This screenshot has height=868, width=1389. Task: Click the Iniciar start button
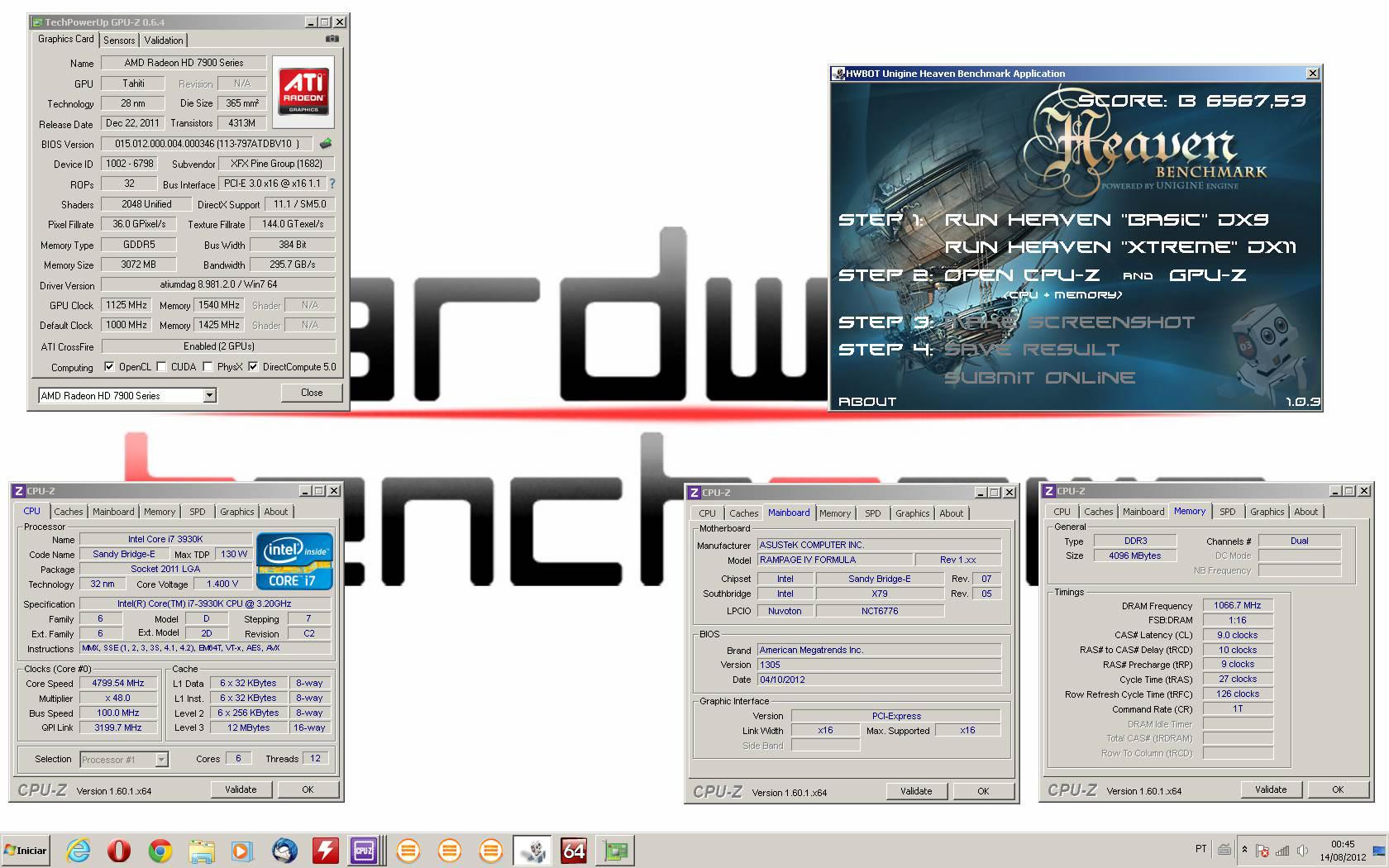26,850
